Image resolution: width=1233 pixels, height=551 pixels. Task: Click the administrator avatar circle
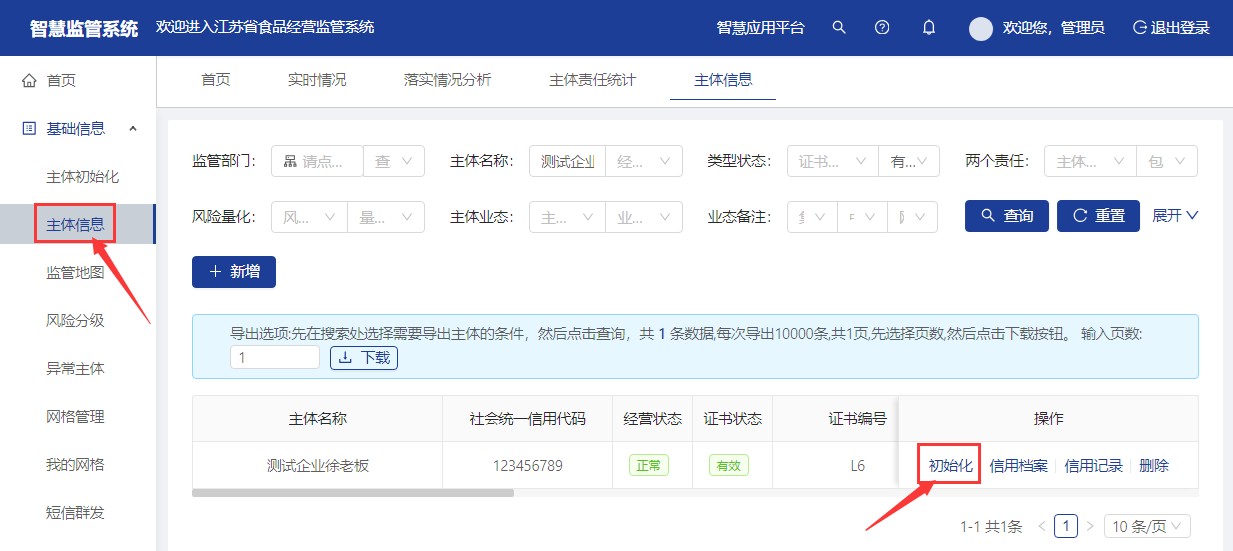pyautogui.click(x=981, y=29)
